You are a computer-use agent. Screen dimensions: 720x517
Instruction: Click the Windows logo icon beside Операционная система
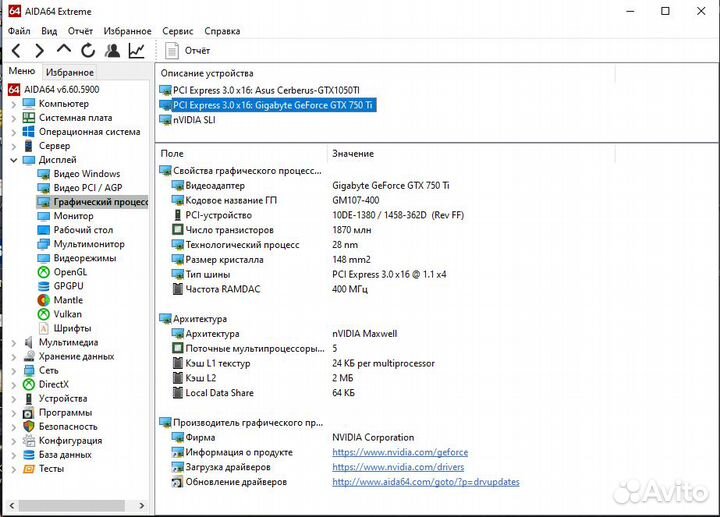click(x=29, y=132)
